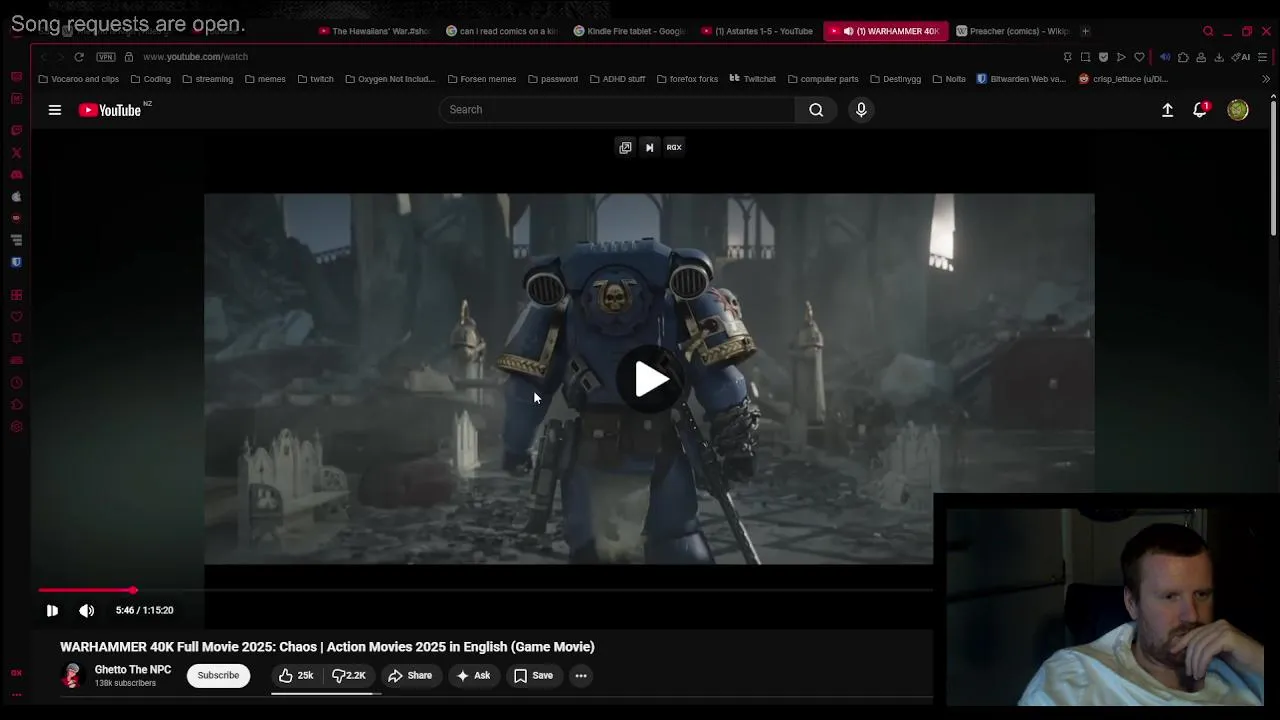
Task: Open the YouTube notifications bell
Action: tap(1200, 110)
